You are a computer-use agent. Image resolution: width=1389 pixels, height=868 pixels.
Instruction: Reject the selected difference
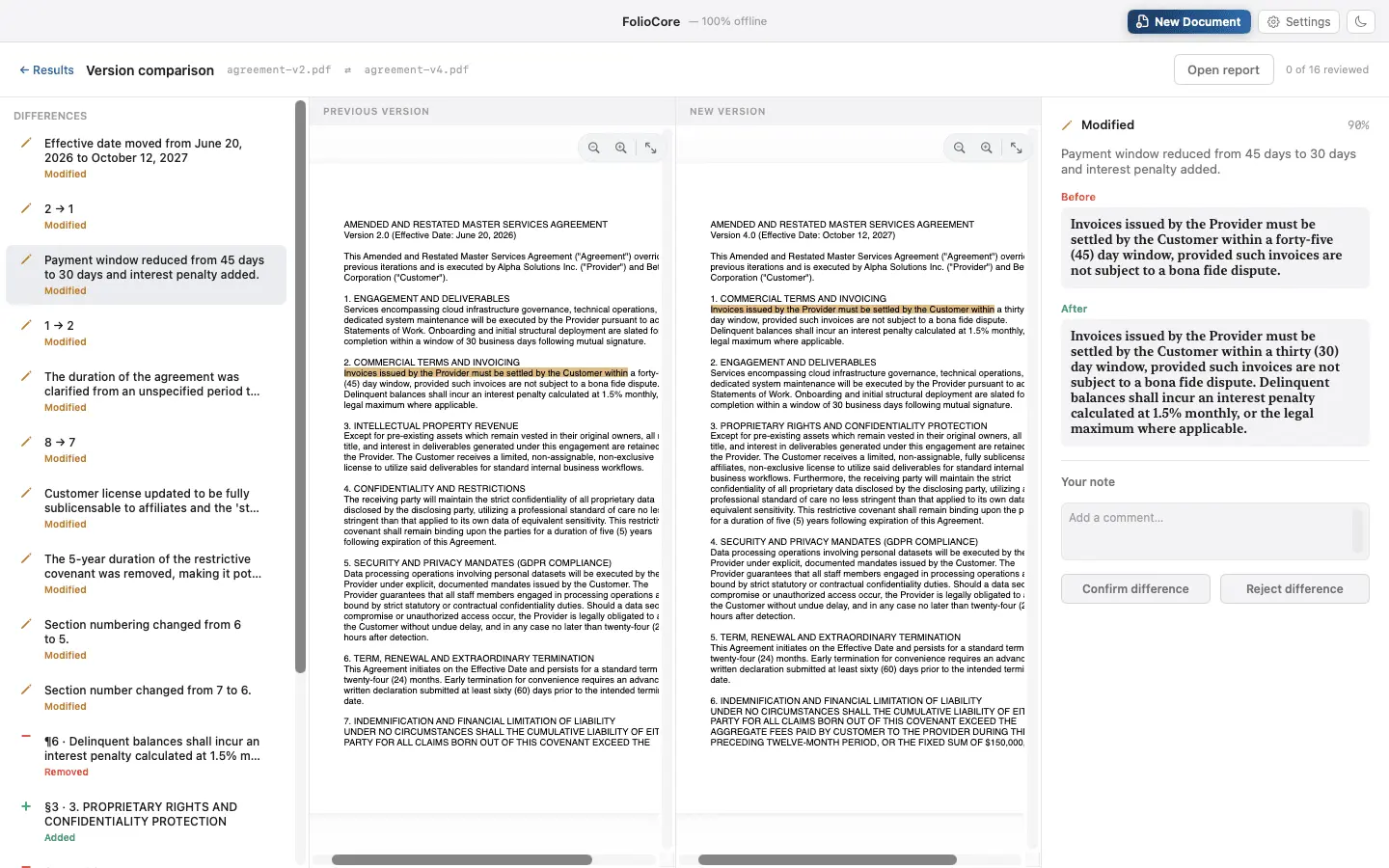1294,589
